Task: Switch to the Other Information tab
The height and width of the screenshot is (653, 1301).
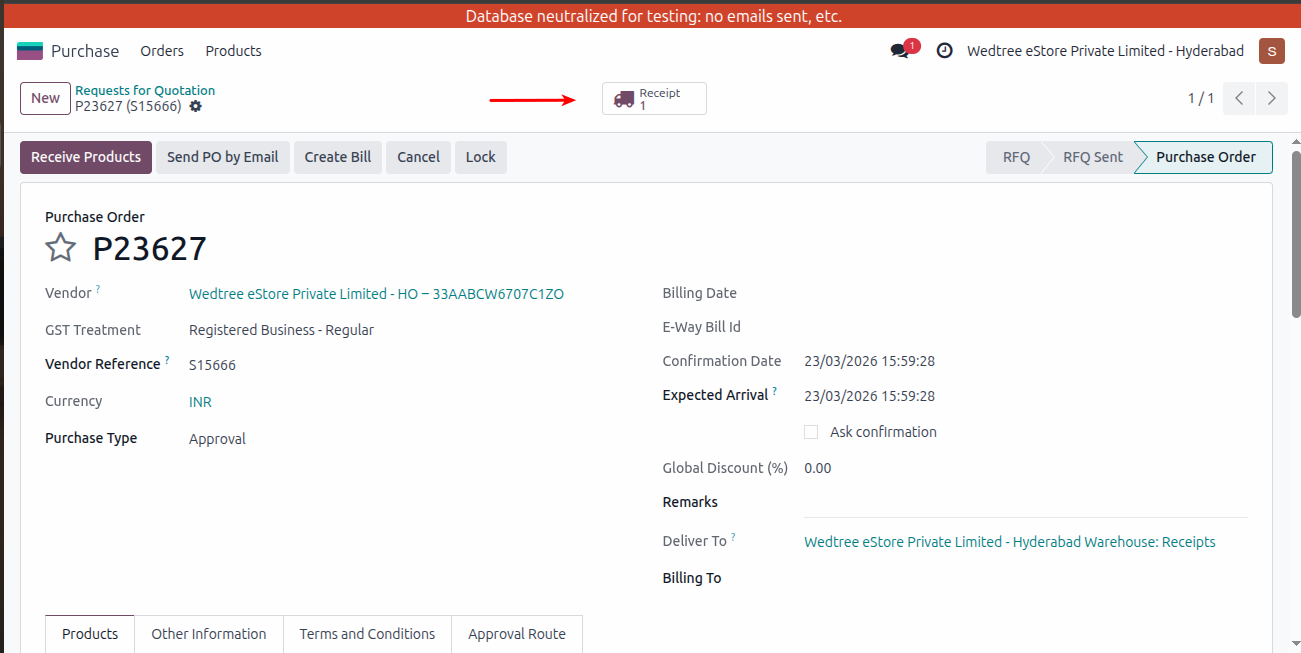Action: [x=209, y=634]
